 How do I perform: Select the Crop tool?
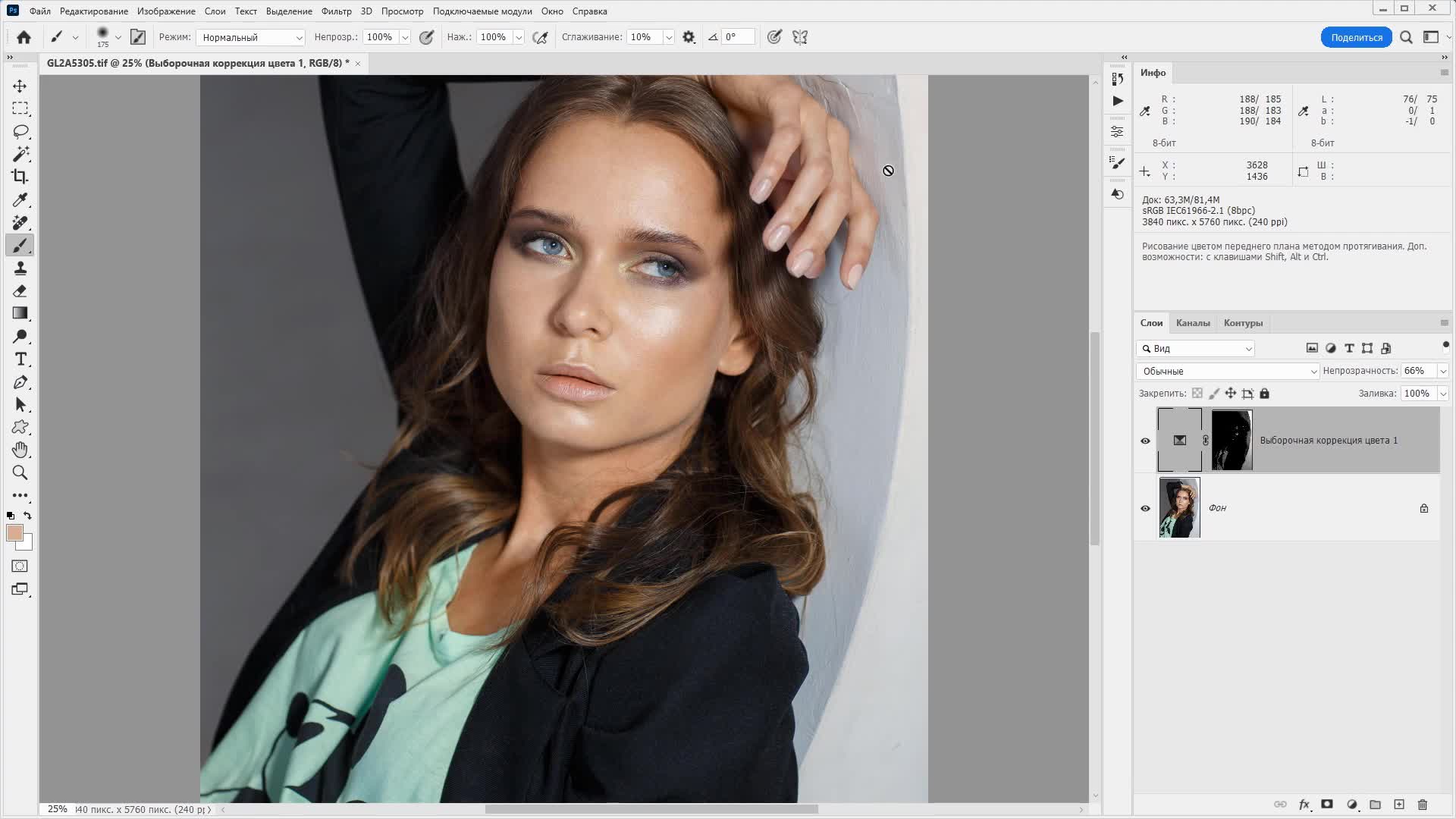tap(20, 177)
